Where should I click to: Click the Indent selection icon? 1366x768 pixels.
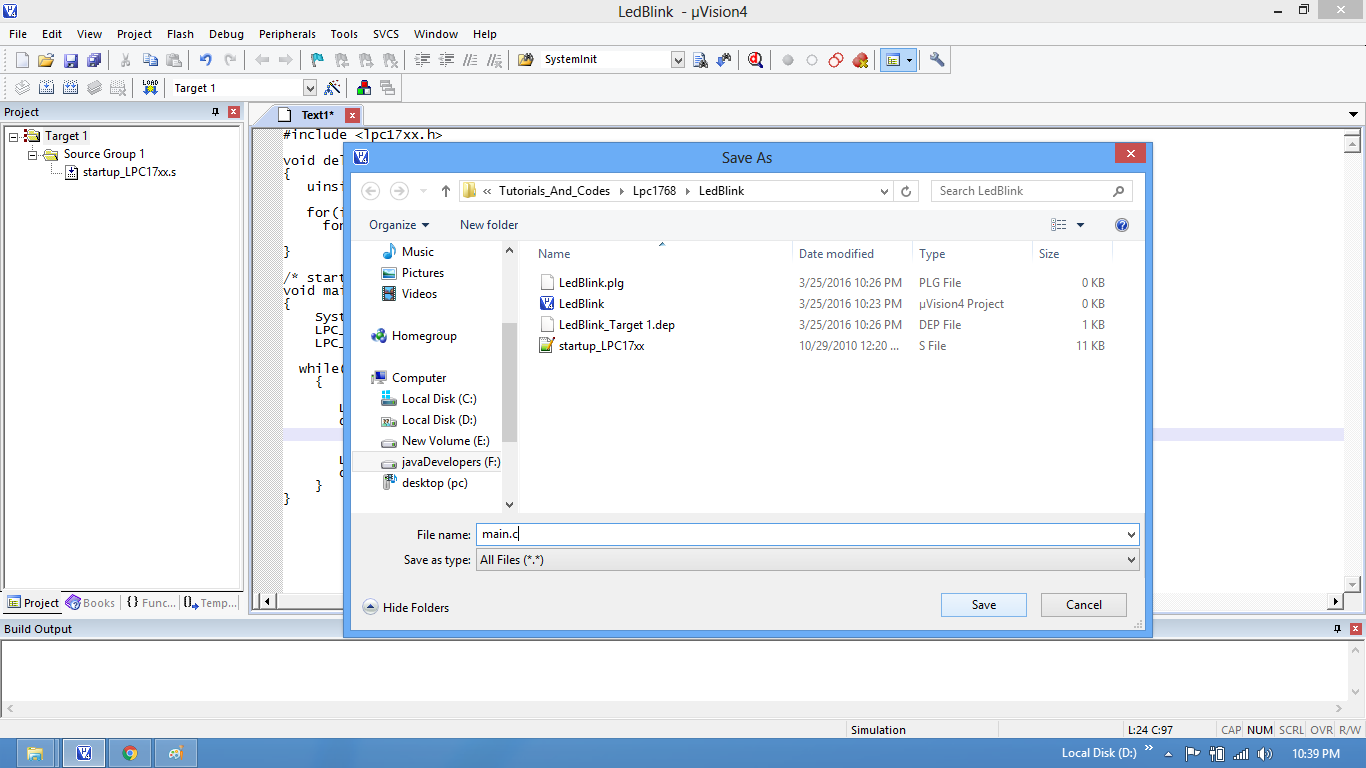[x=422, y=60]
